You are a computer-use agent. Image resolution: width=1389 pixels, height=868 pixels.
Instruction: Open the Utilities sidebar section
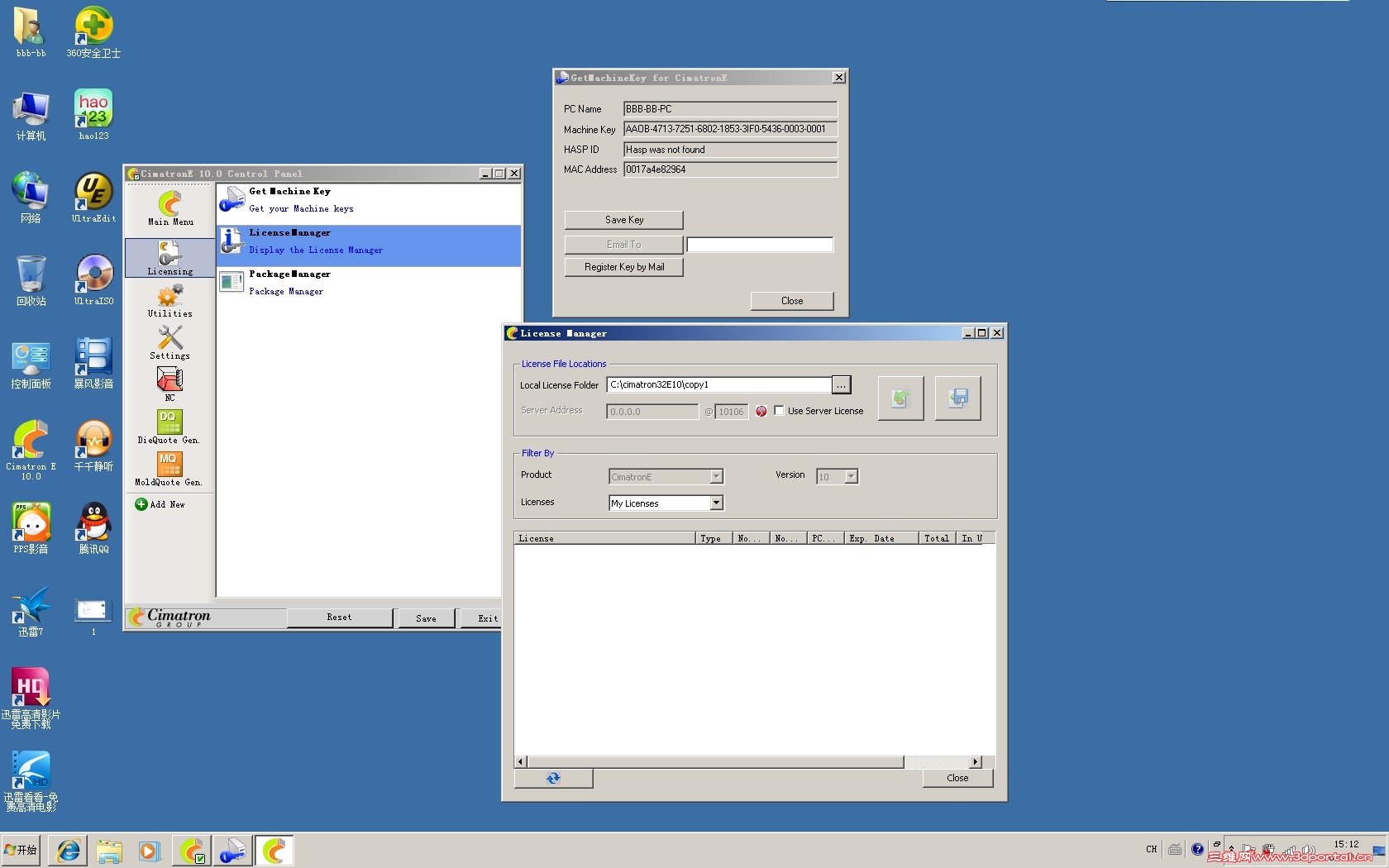(x=170, y=301)
